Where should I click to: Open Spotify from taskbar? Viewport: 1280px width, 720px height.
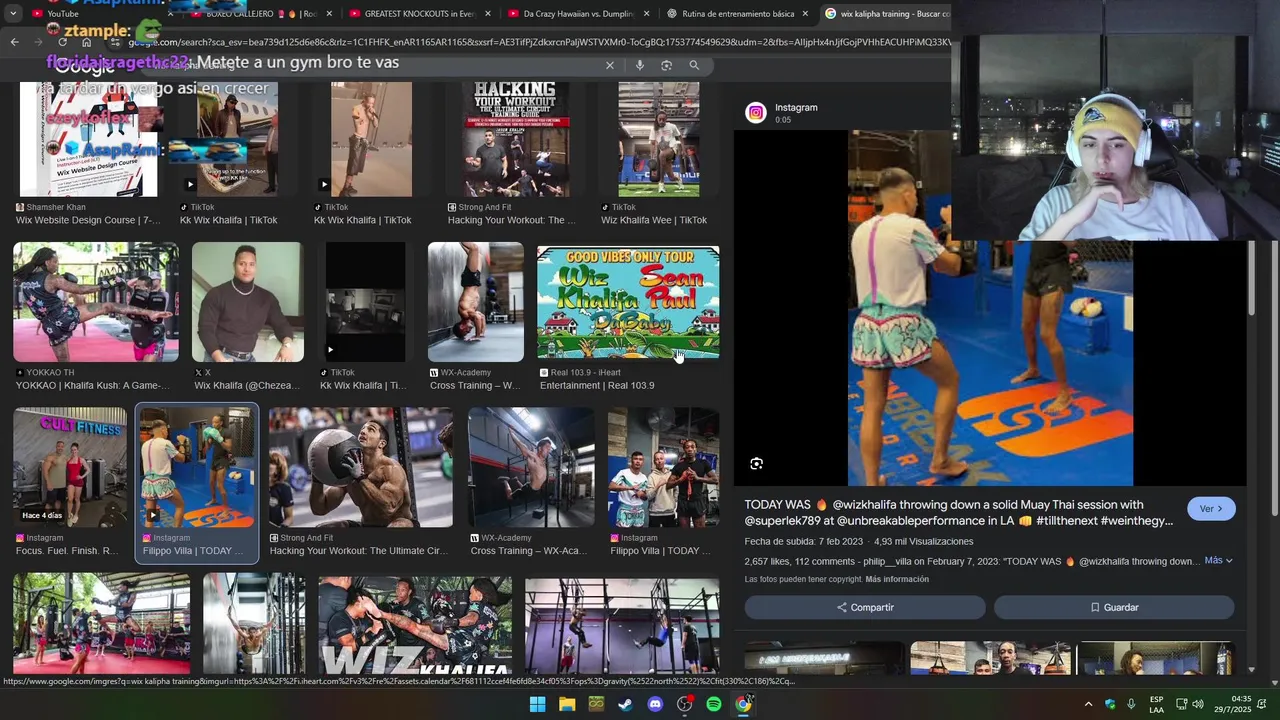(714, 704)
